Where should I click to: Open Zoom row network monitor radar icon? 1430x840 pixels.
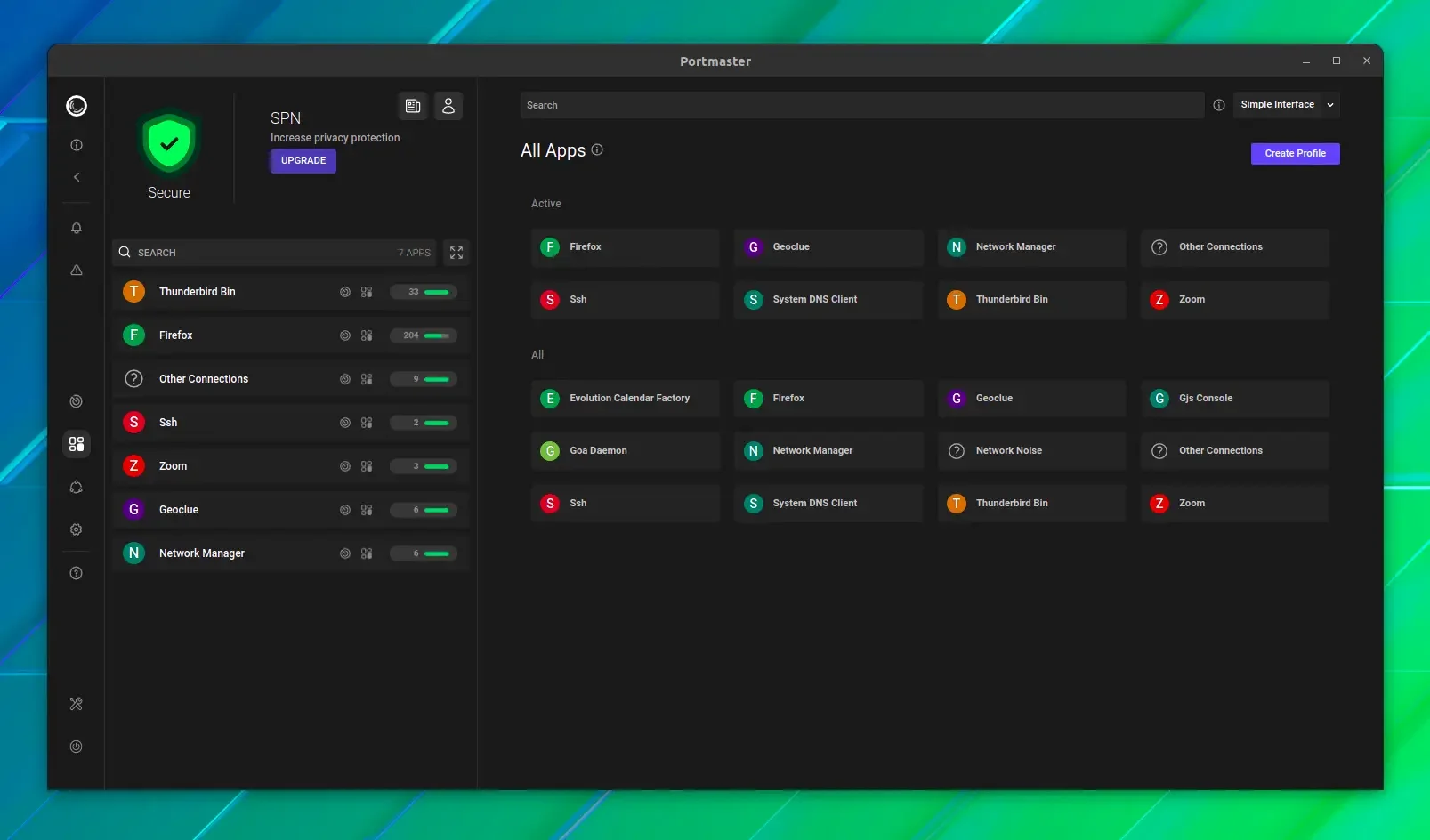pyautogui.click(x=345, y=466)
